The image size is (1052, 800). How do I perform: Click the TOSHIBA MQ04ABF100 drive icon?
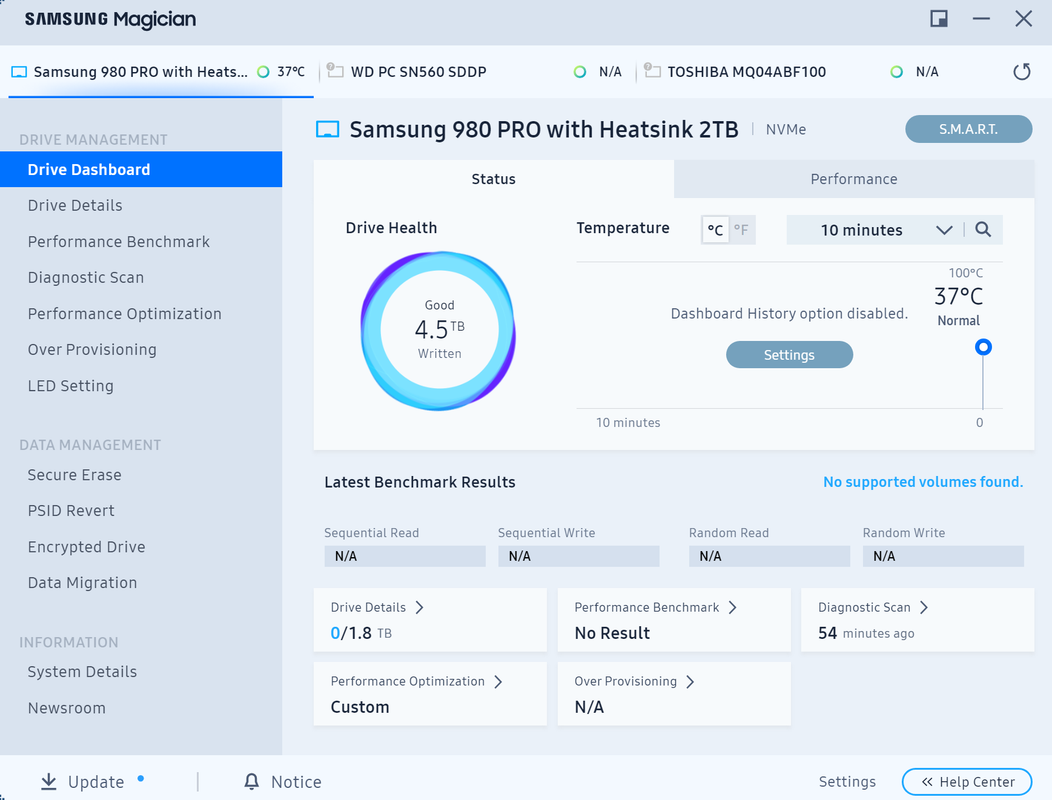point(652,70)
